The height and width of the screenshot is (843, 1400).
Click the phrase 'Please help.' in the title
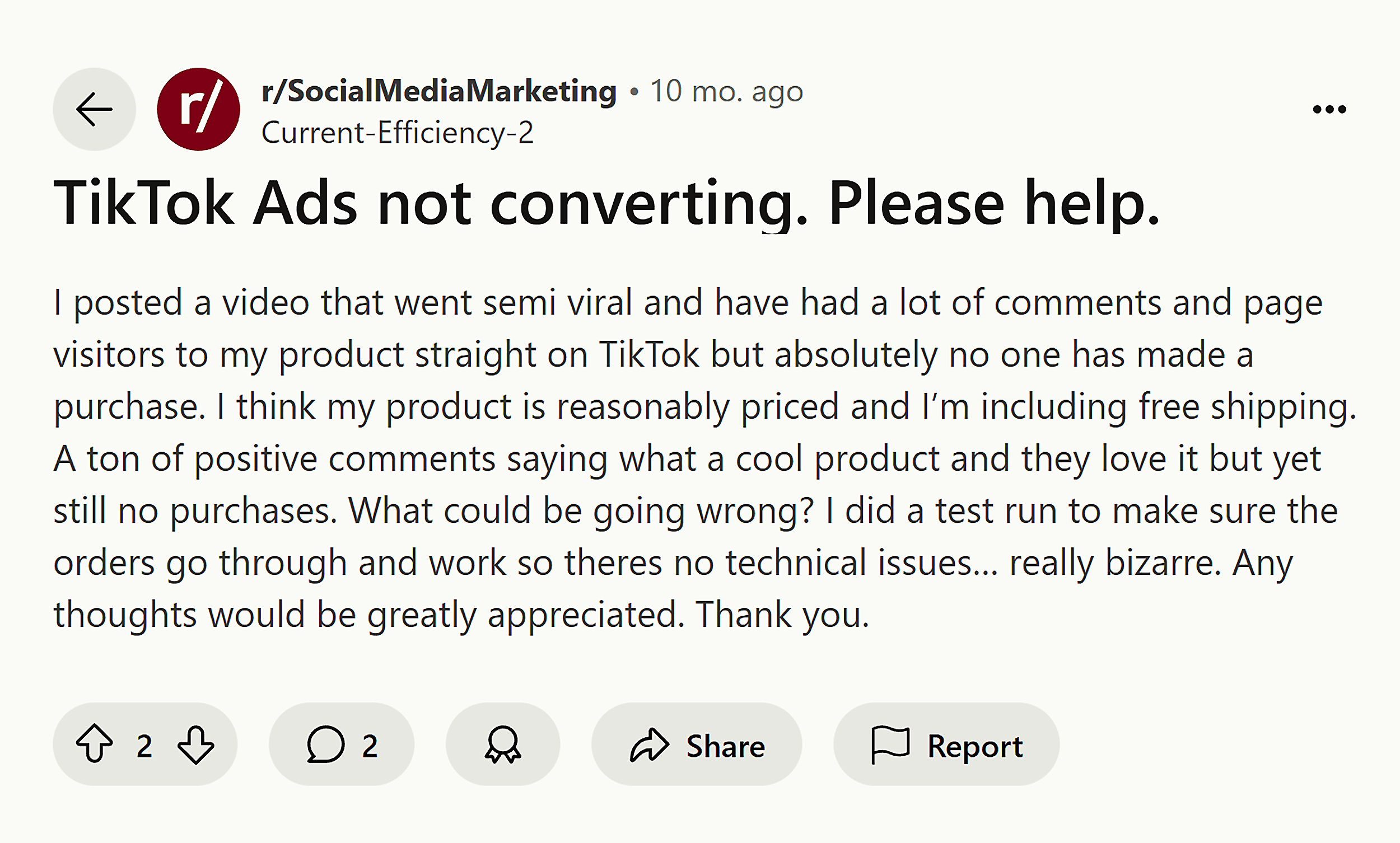pos(994,203)
